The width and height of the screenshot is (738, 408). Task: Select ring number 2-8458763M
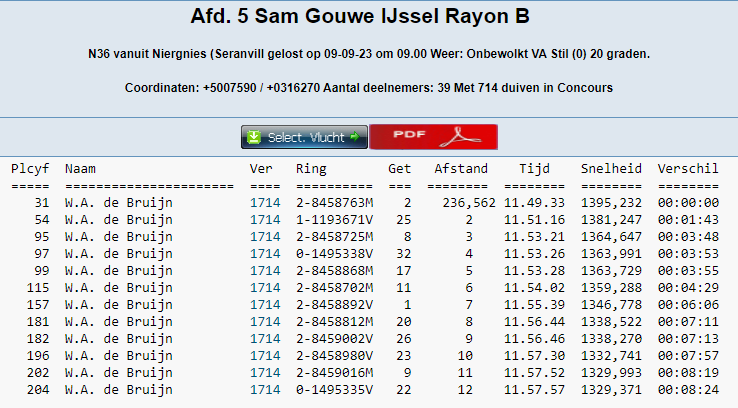(335, 203)
